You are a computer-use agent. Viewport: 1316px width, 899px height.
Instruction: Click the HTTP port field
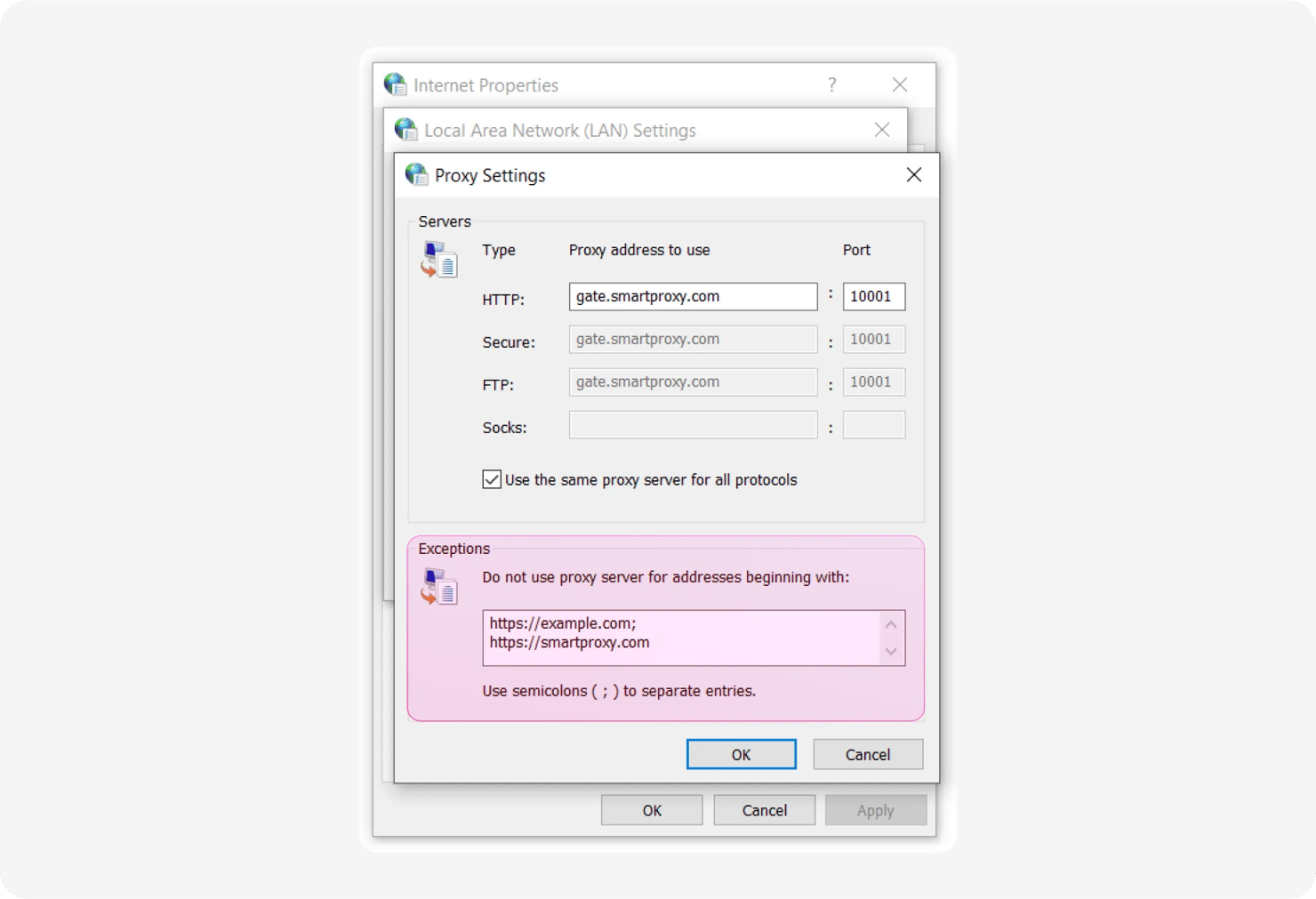click(873, 297)
